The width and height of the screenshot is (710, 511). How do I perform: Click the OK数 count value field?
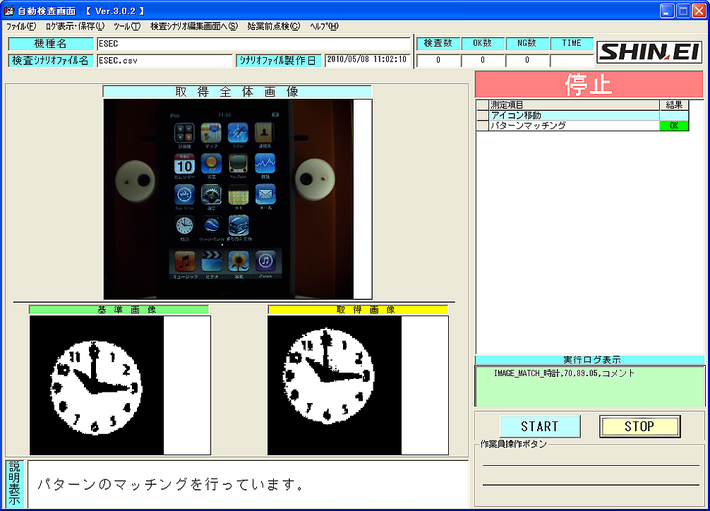coord(482,60)
